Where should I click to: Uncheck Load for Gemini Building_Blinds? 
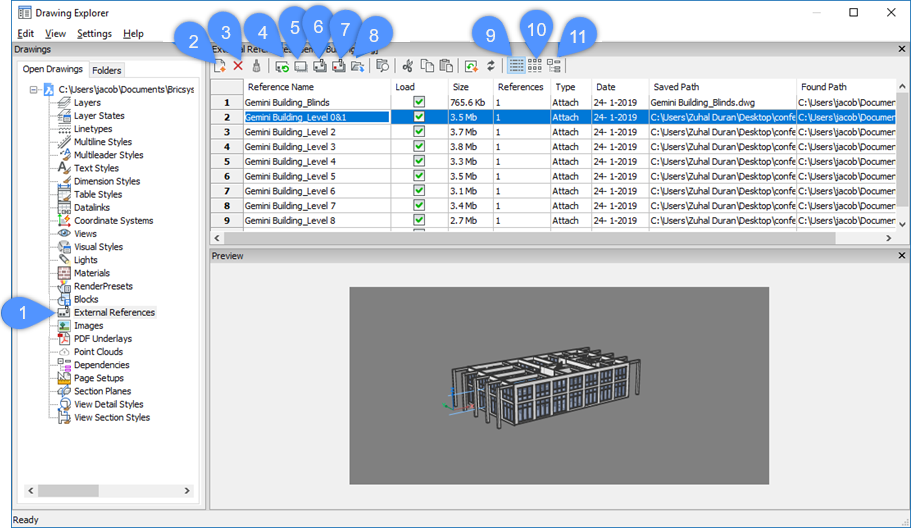(419, 102)
